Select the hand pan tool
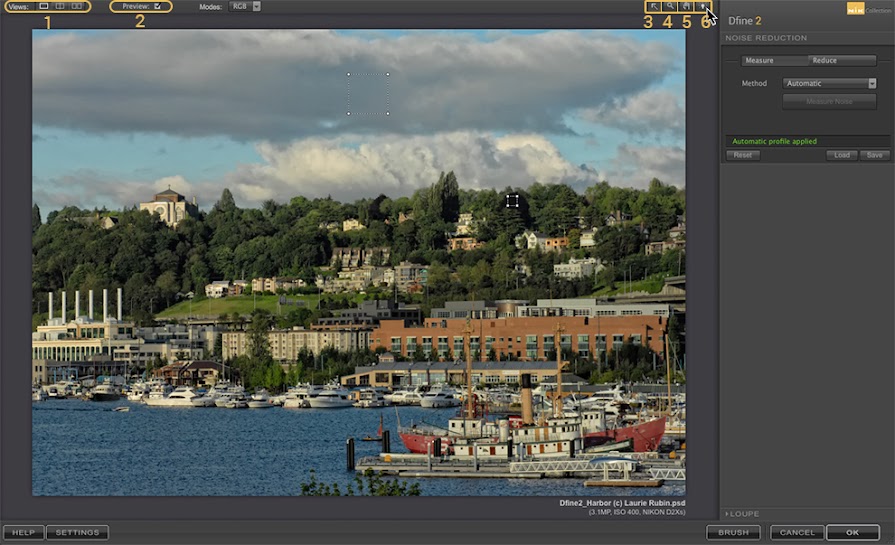Image resolution: width=895 pixels, height=545 pixels. pyautogui.click(x=686, y=6)
